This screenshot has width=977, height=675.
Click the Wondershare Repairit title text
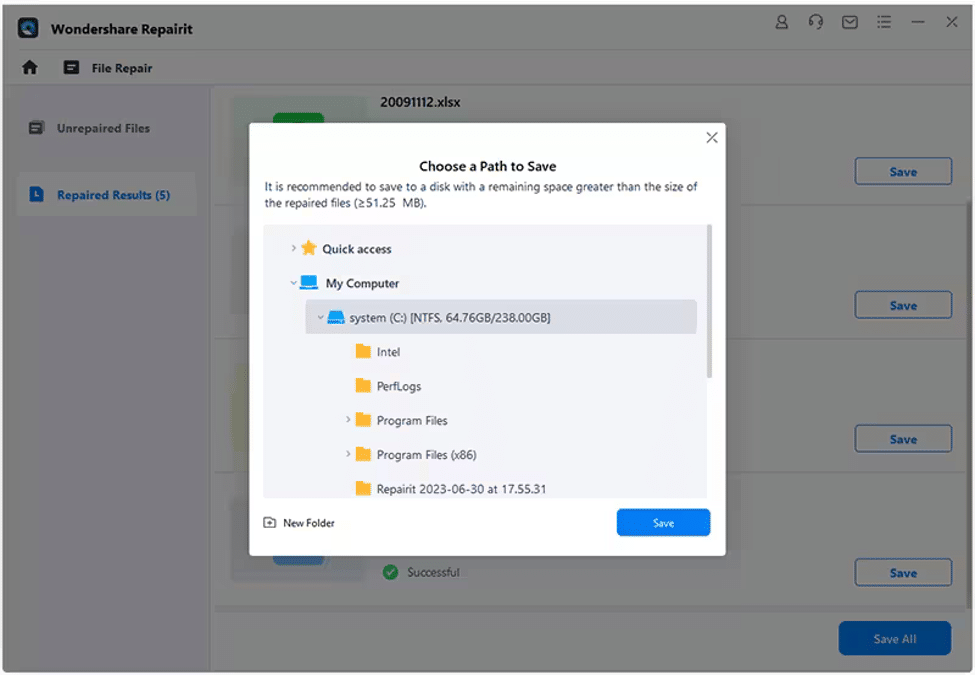point(122,29)
